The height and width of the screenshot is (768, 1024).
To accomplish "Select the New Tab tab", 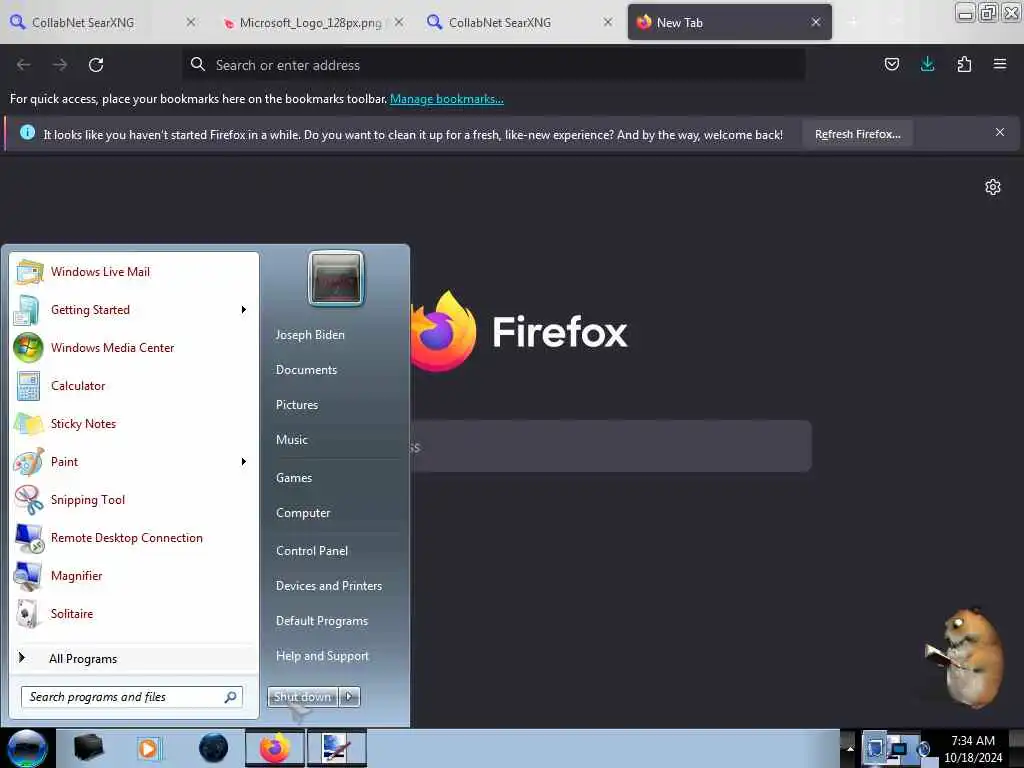I will (729, 22).
